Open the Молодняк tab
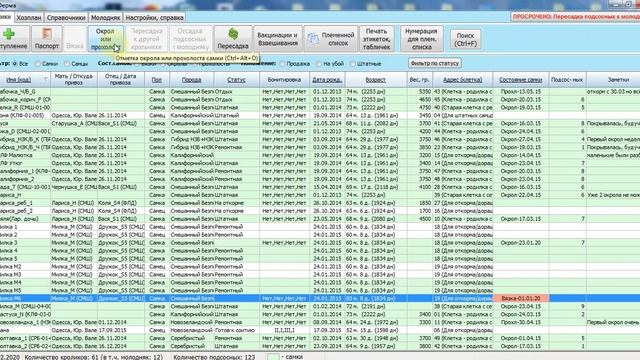The width and height of the screenshot is (640, 360). (105, 18)
